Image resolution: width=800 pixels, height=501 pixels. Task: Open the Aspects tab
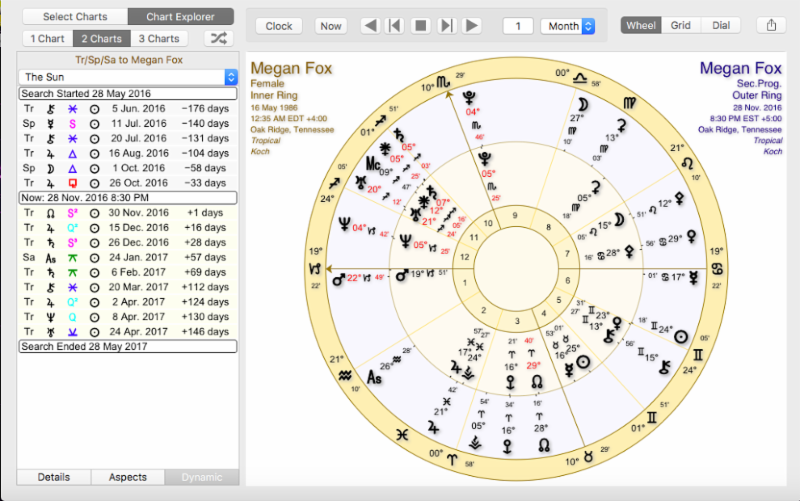tap(127, 477)
